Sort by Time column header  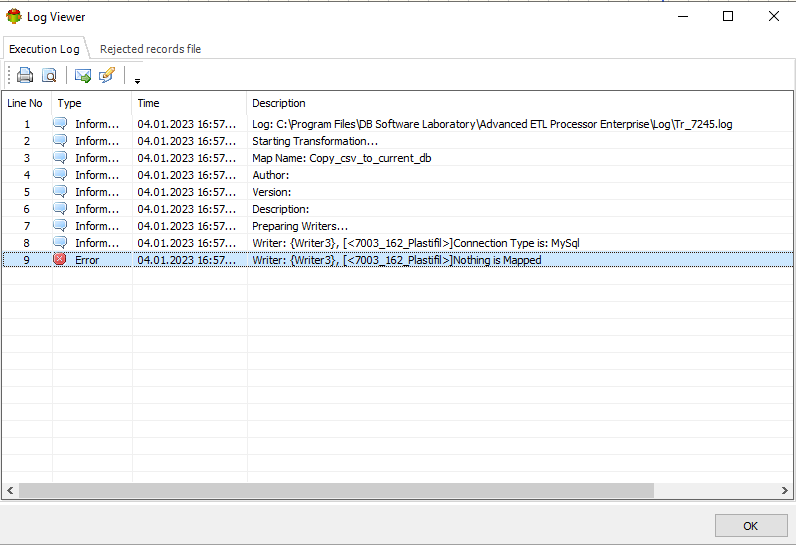click(x=189, y=103)
